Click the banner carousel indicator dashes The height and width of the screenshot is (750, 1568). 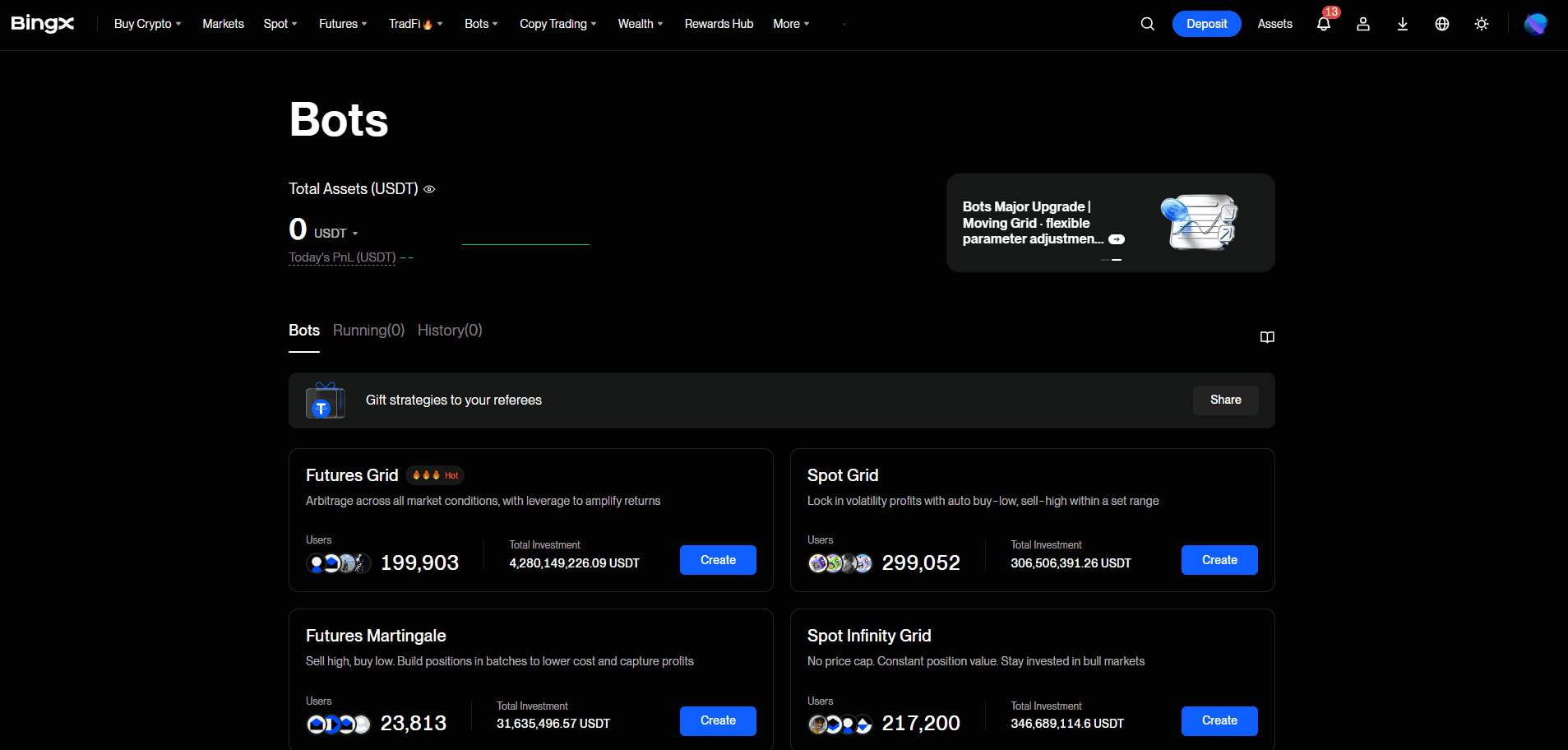(1111, 260)
